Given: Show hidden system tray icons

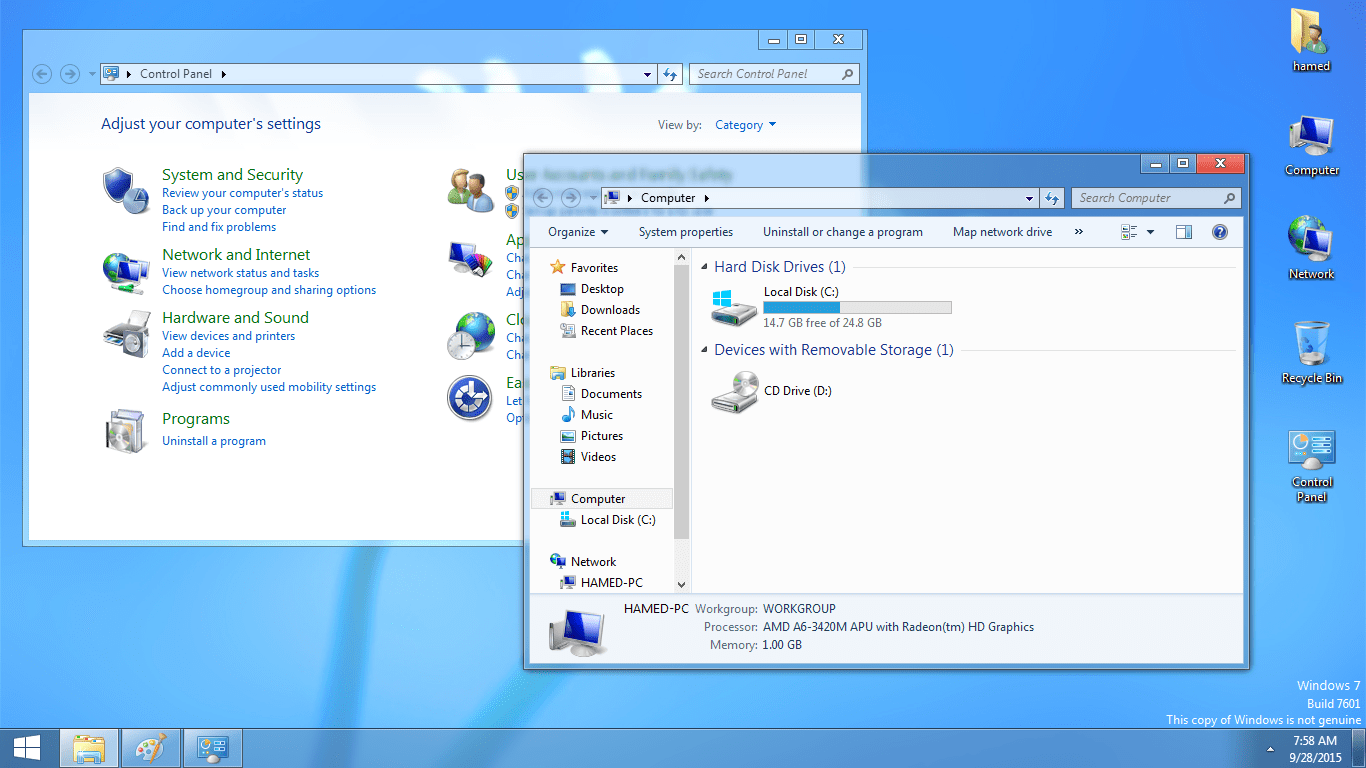Looking at the screenshot, I should click(x=1271, y=748).
